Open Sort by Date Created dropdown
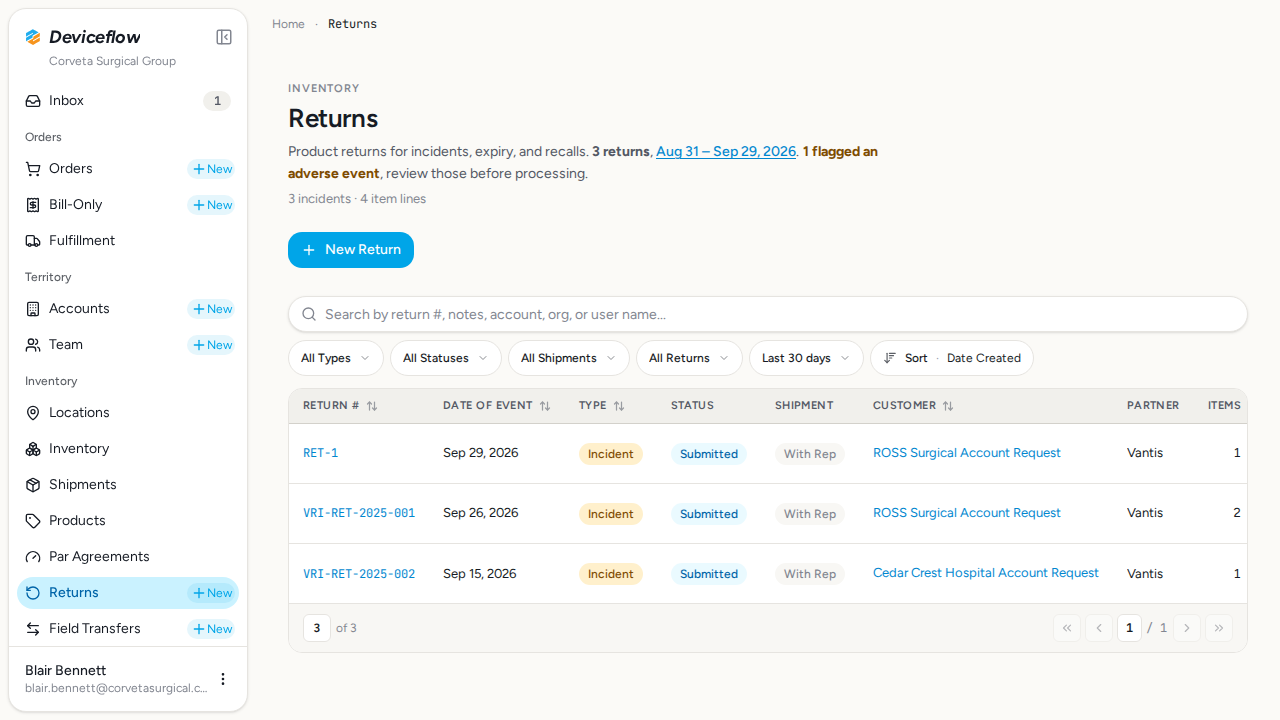1280x720 pixels. tap(952, 358)
